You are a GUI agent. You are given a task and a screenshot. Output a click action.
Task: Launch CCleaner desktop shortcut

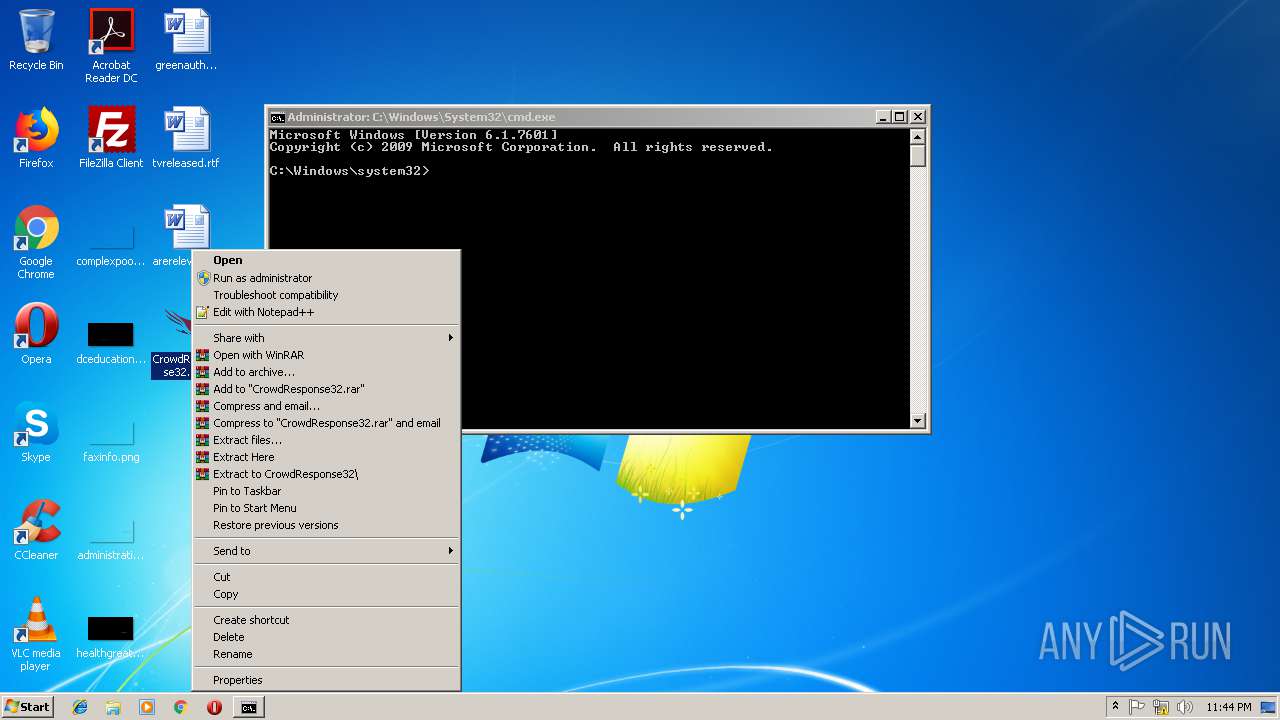pos(36,530)
